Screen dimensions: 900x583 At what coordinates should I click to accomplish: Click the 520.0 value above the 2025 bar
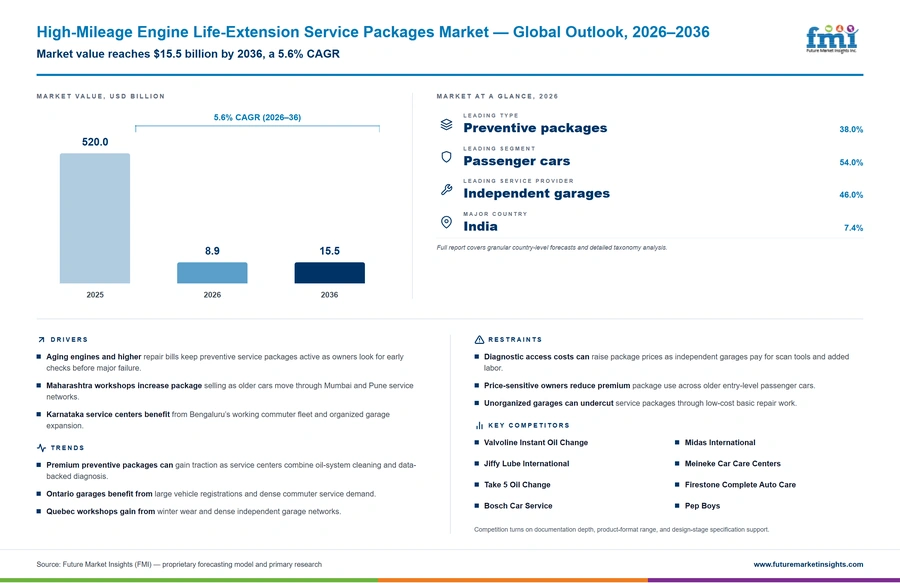[95, 142]
